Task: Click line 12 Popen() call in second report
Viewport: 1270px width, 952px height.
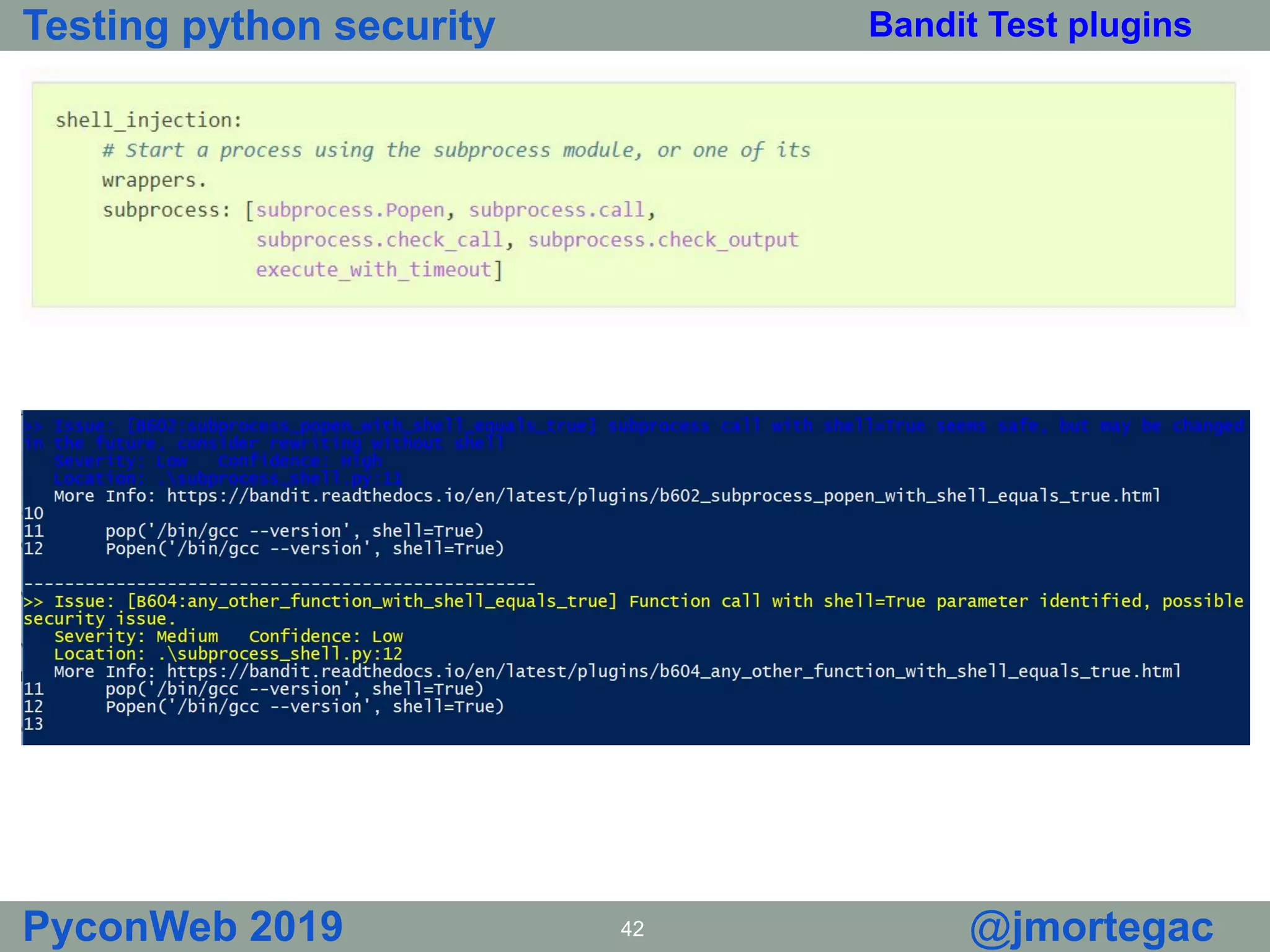Action: (304, 707)
